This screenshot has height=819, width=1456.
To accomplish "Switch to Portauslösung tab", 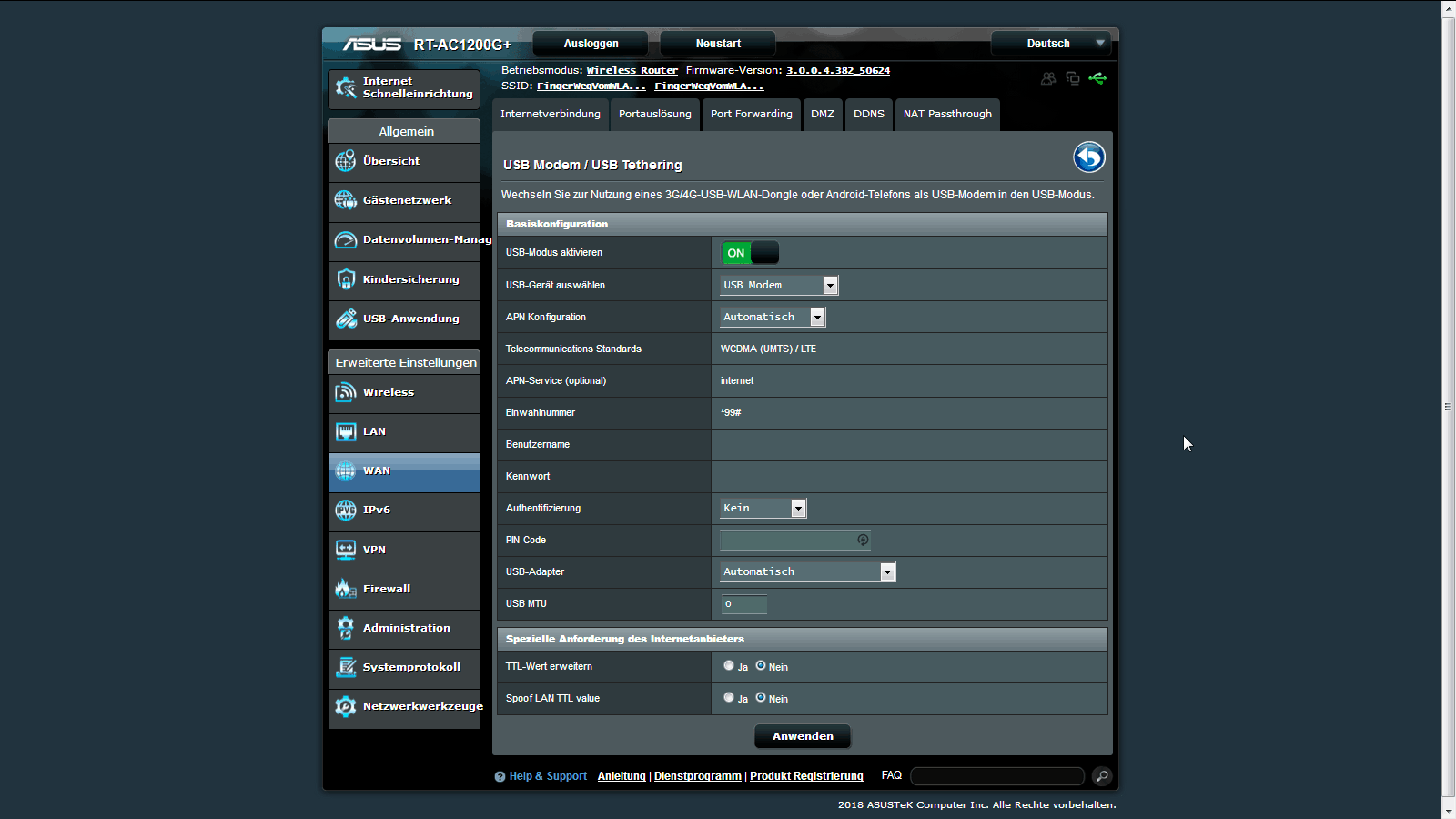I will click(x=655, y=115).
